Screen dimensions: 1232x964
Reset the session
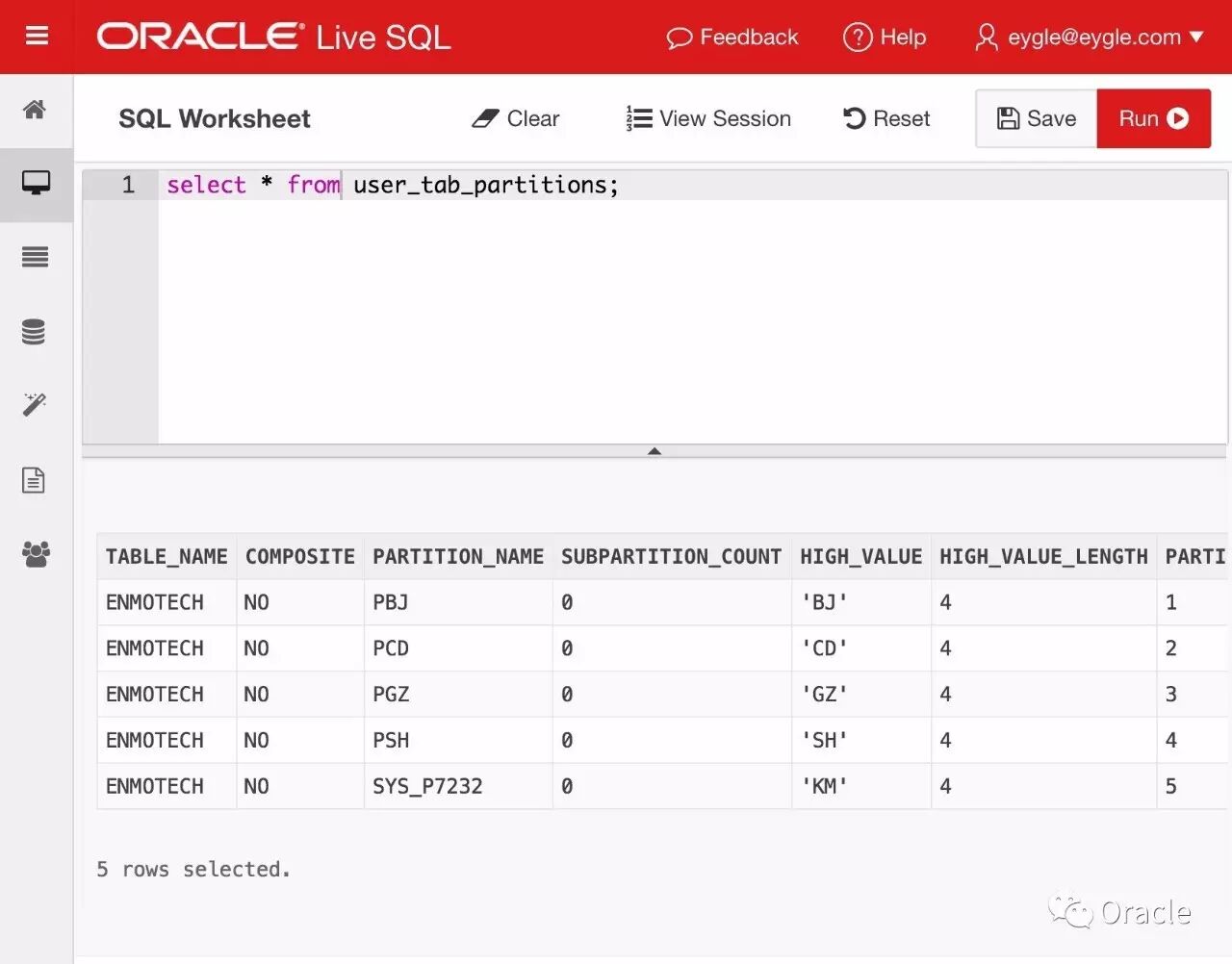click(886, 118)
